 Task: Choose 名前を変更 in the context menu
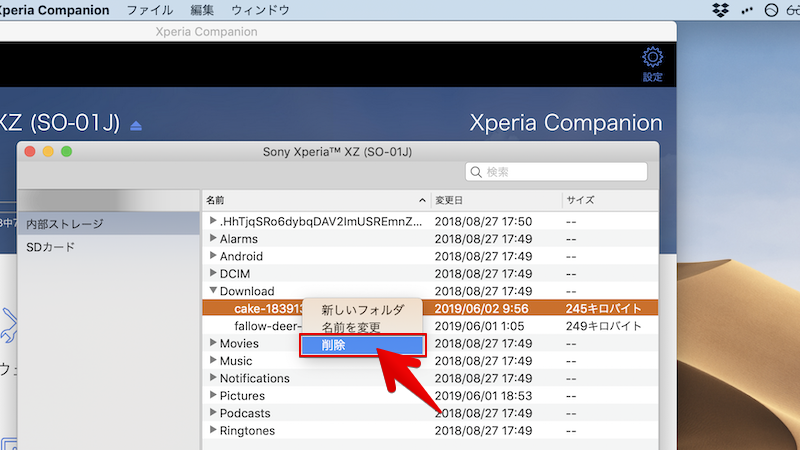pos(351,327)
